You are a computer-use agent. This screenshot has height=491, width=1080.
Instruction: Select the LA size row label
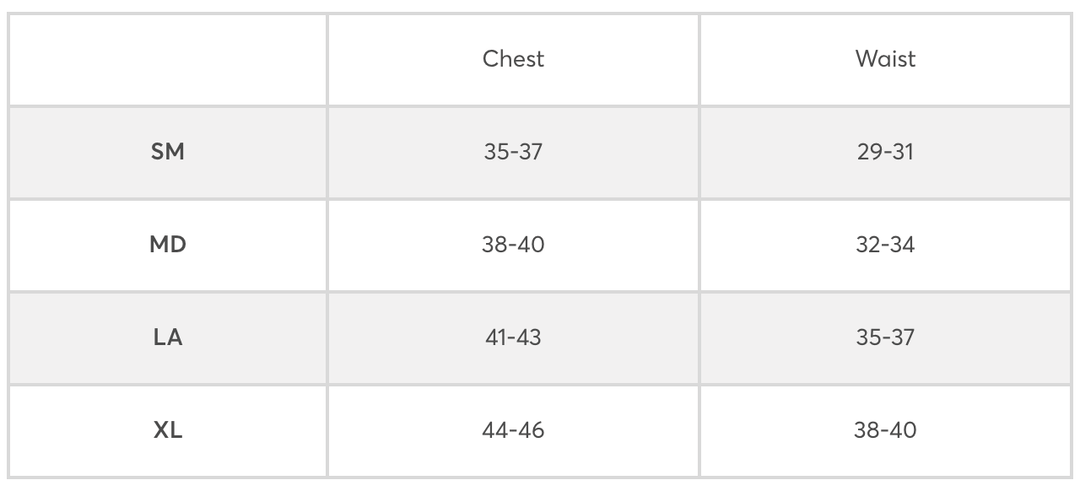168,338
